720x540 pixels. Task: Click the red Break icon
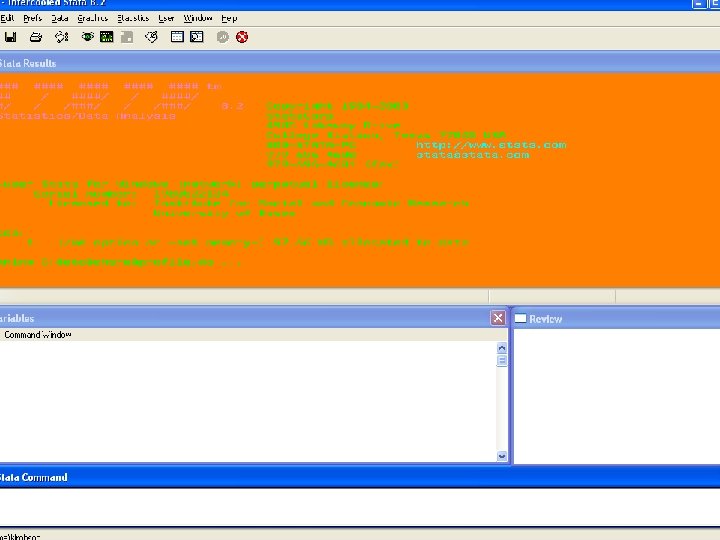[x=242, y=37]
